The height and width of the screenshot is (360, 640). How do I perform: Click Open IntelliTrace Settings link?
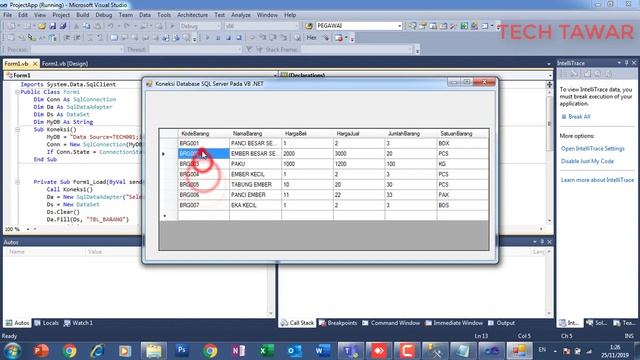pos(593,149)
